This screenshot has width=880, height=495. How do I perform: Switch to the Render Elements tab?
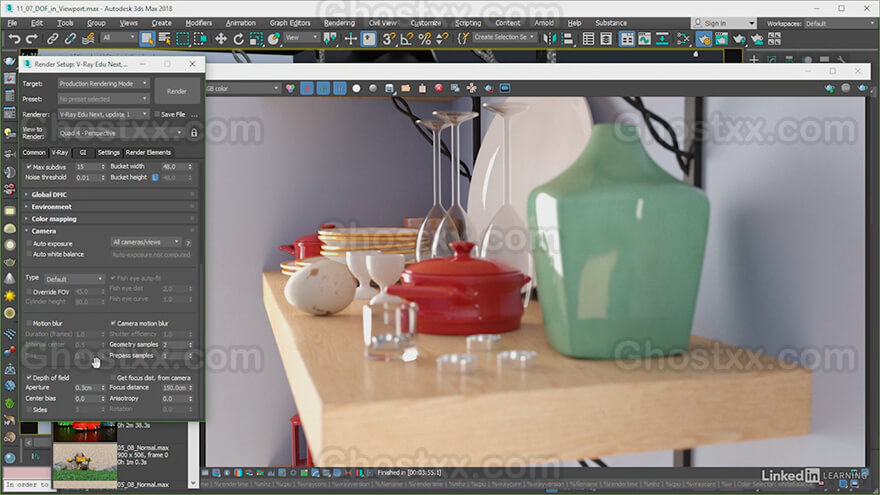click(x=148, y=152)
